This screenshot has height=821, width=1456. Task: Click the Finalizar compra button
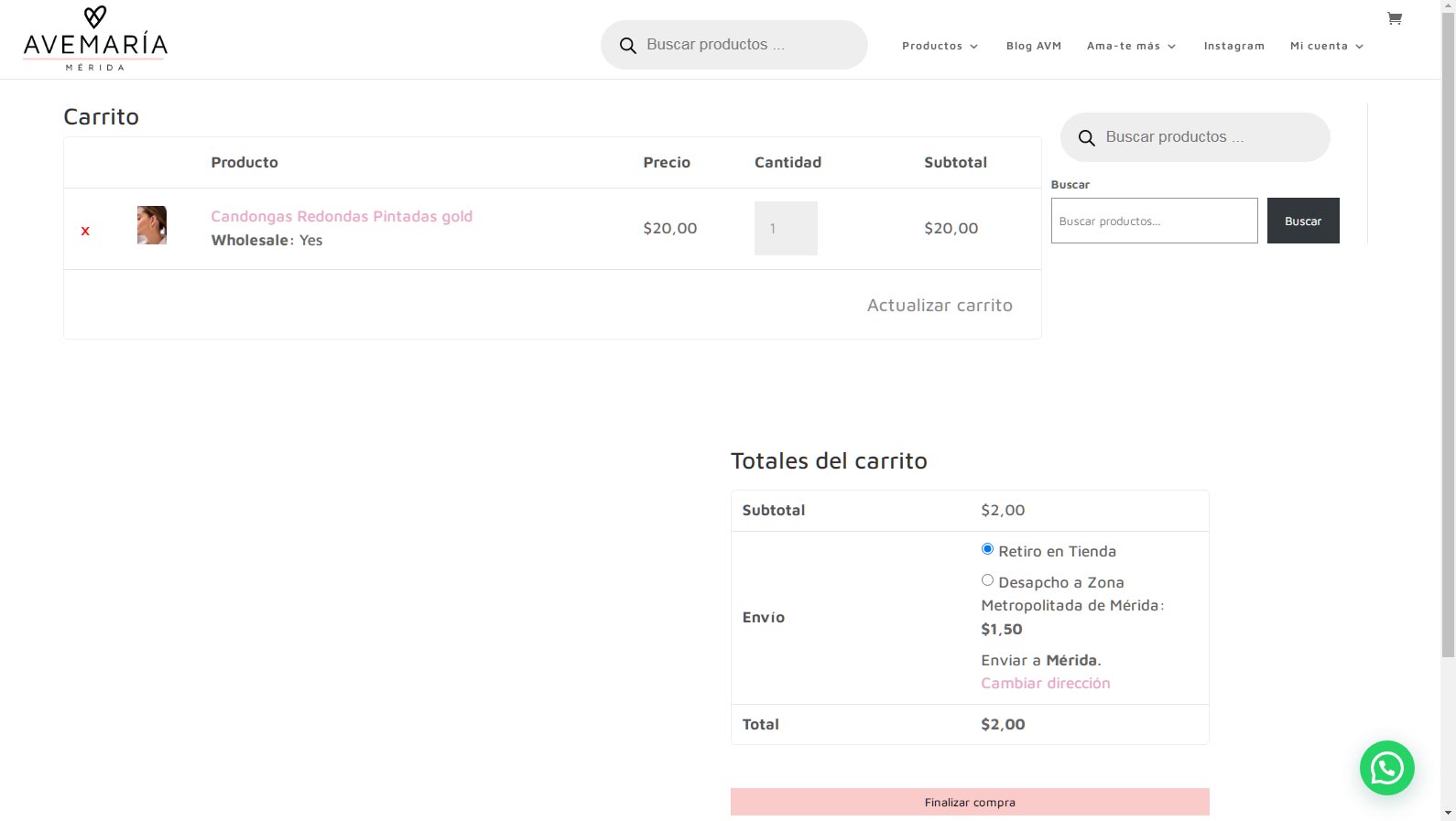970,802
